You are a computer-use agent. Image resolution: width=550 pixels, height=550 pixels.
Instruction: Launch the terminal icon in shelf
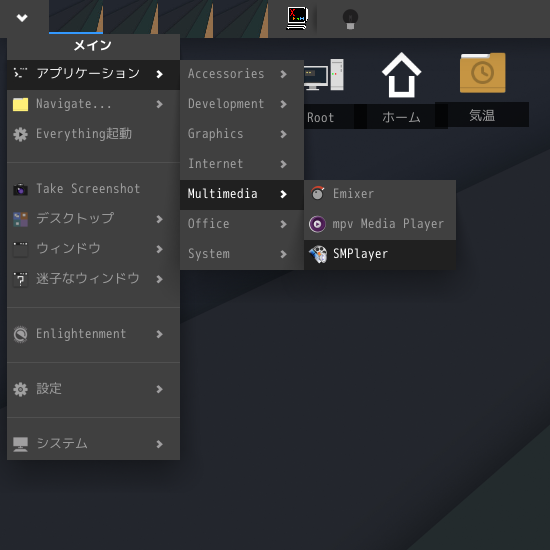[297, 18]
